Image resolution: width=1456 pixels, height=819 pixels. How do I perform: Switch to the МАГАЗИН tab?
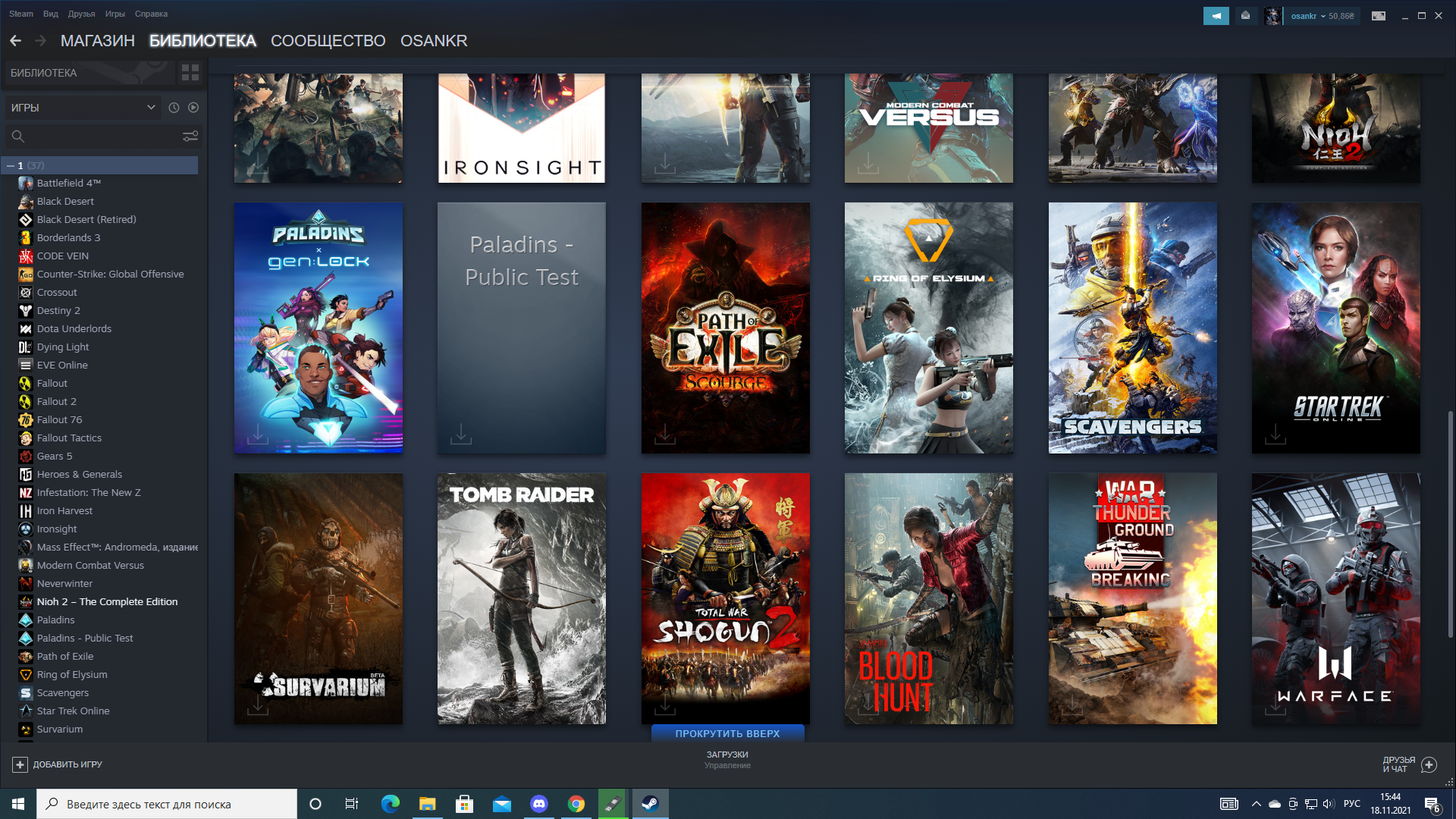[97, 41]
